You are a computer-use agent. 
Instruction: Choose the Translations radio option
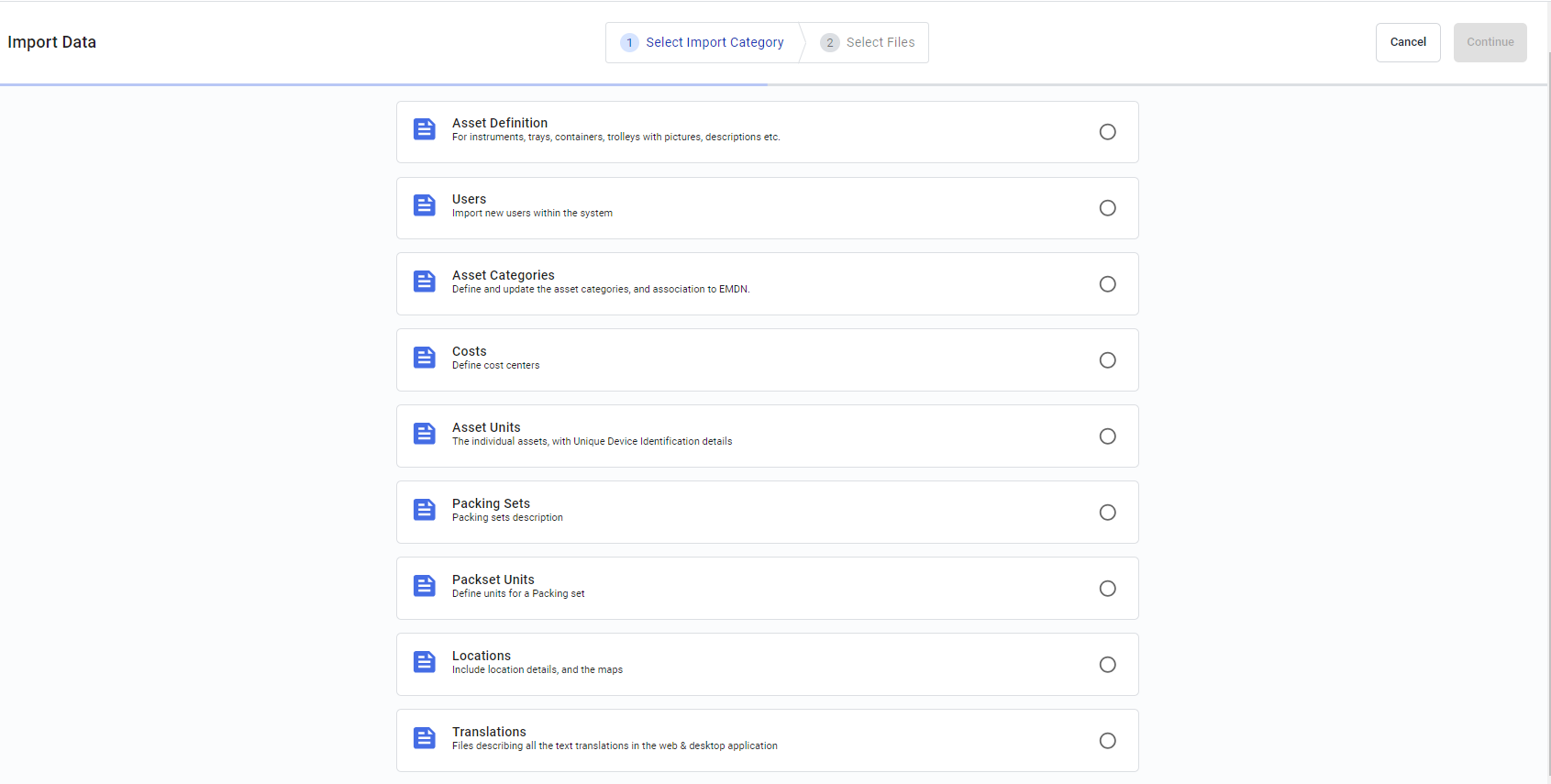click(1108, 741)
